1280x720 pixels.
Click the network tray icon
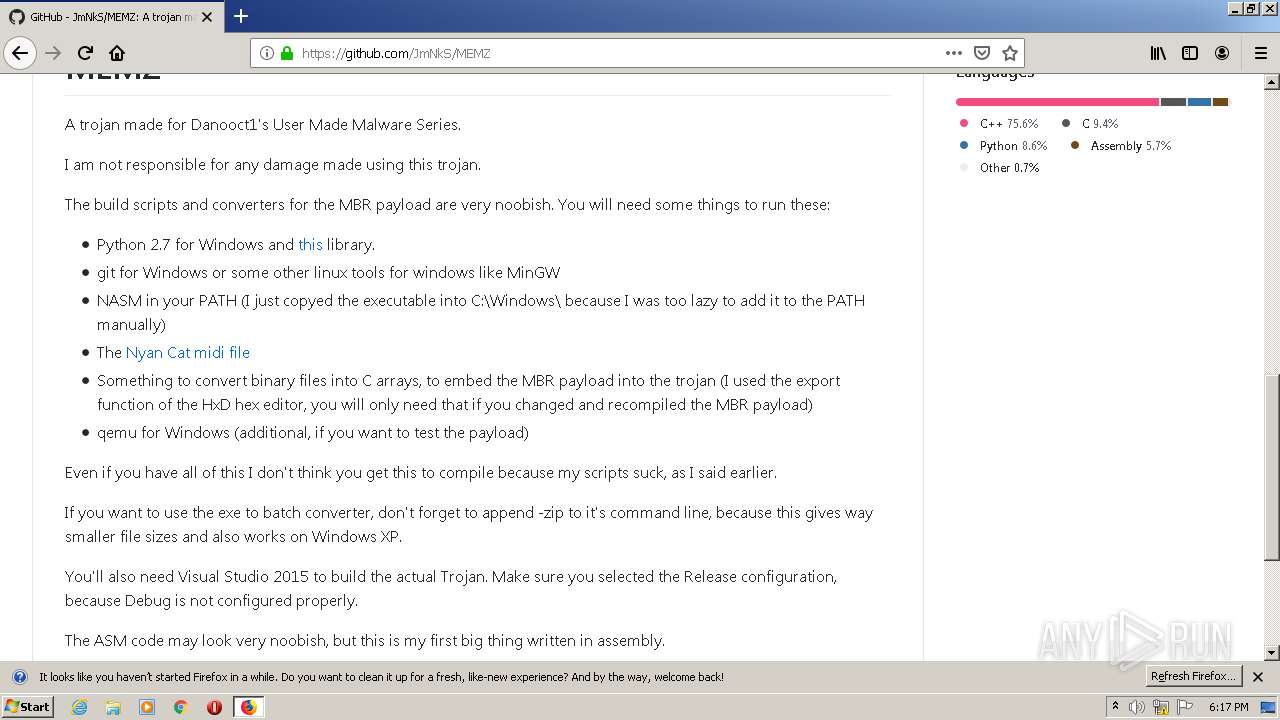(x=1161, y=707)
